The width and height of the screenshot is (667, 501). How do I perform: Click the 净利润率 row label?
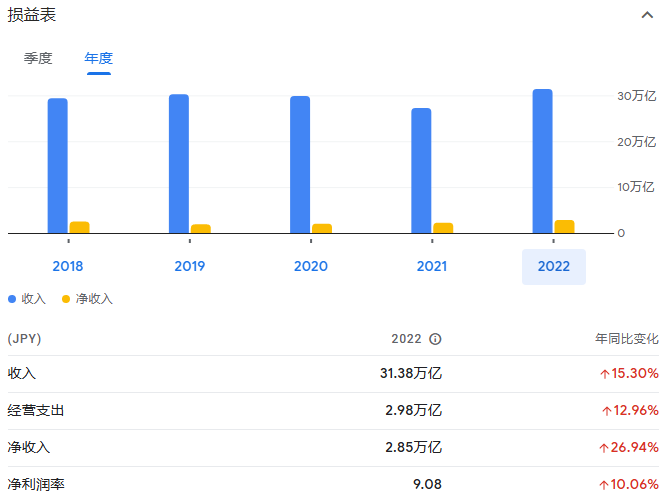pos(36,484)
